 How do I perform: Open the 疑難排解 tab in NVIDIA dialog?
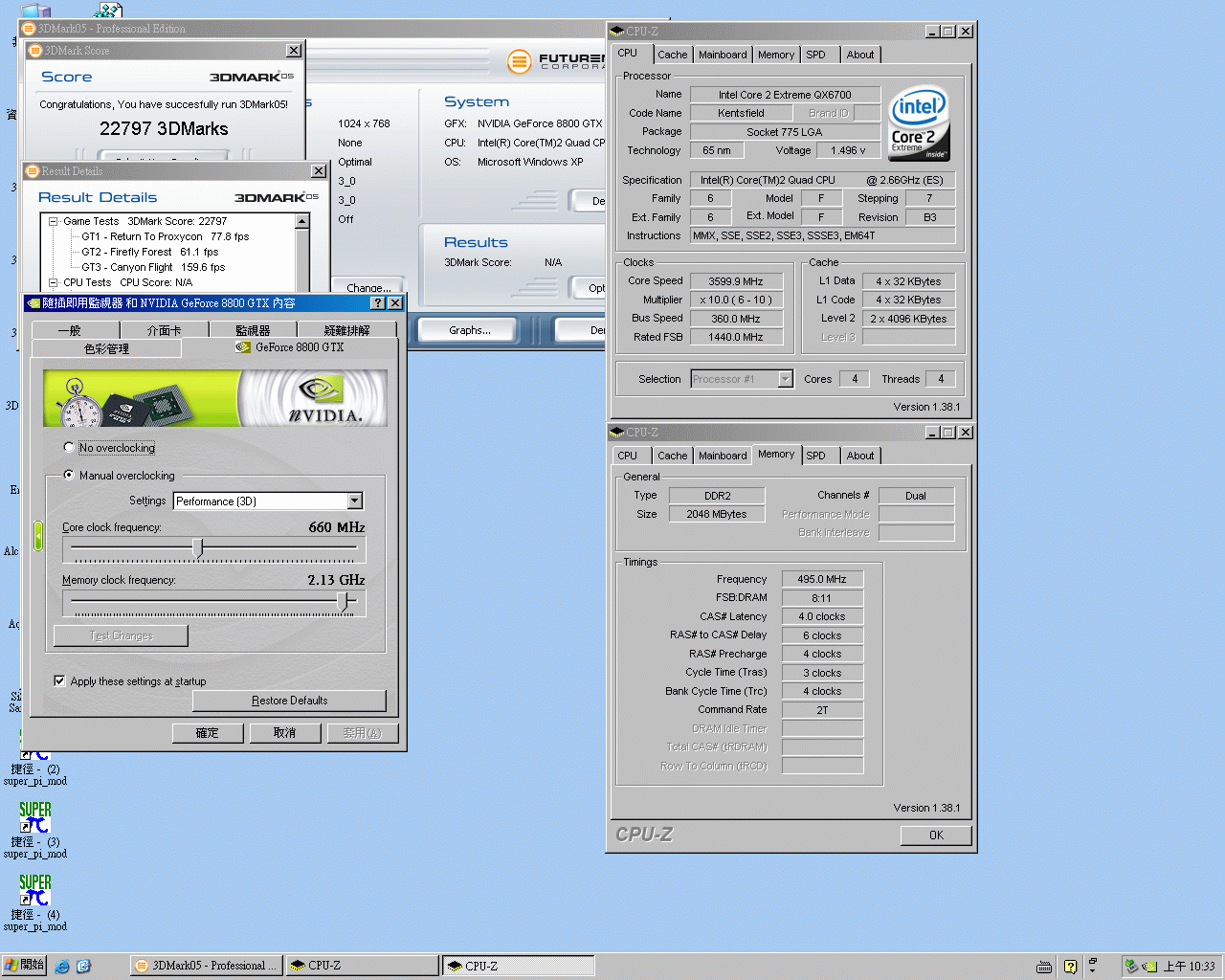[x=346, y=330]
